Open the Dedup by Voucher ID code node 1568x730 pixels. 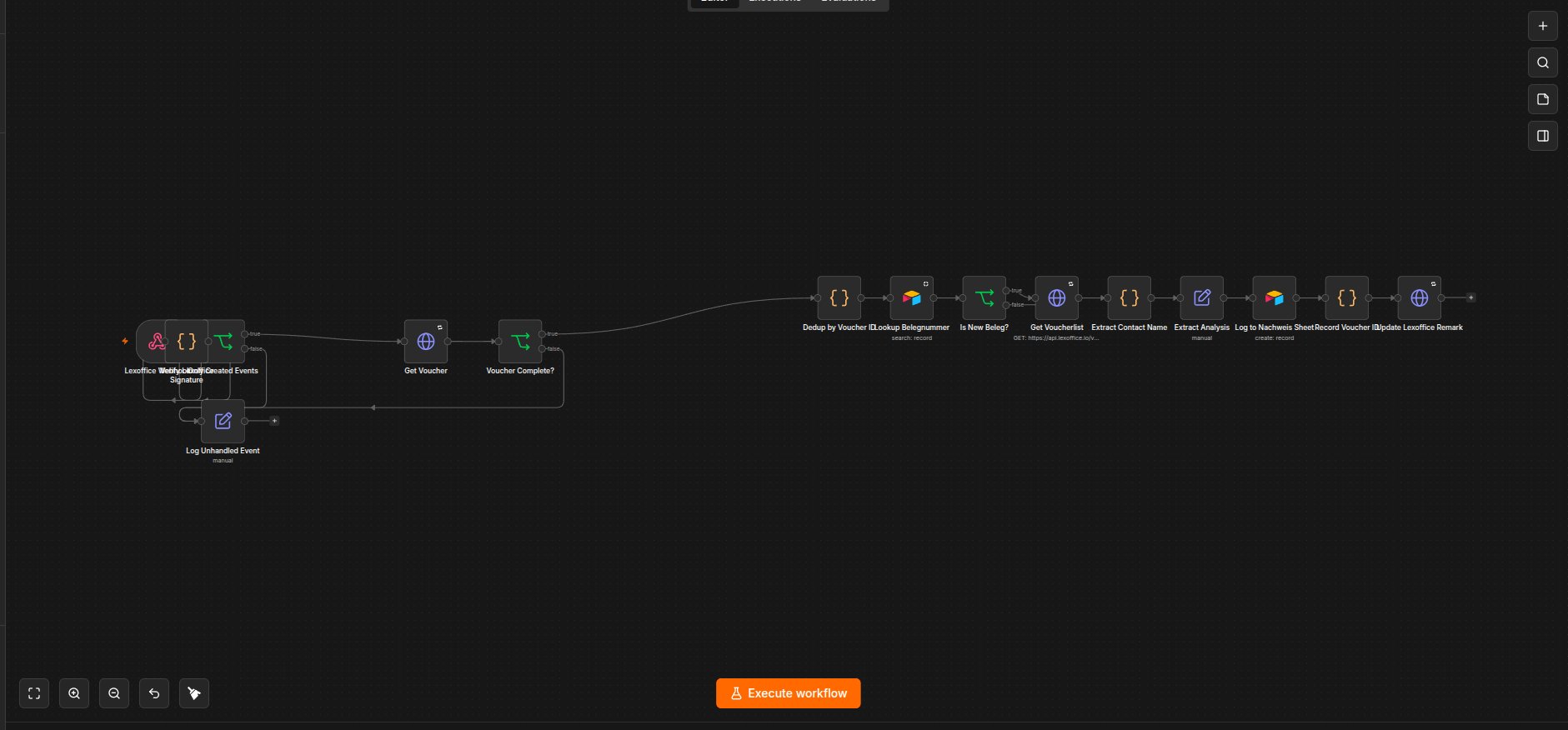(x=839, y=297)
